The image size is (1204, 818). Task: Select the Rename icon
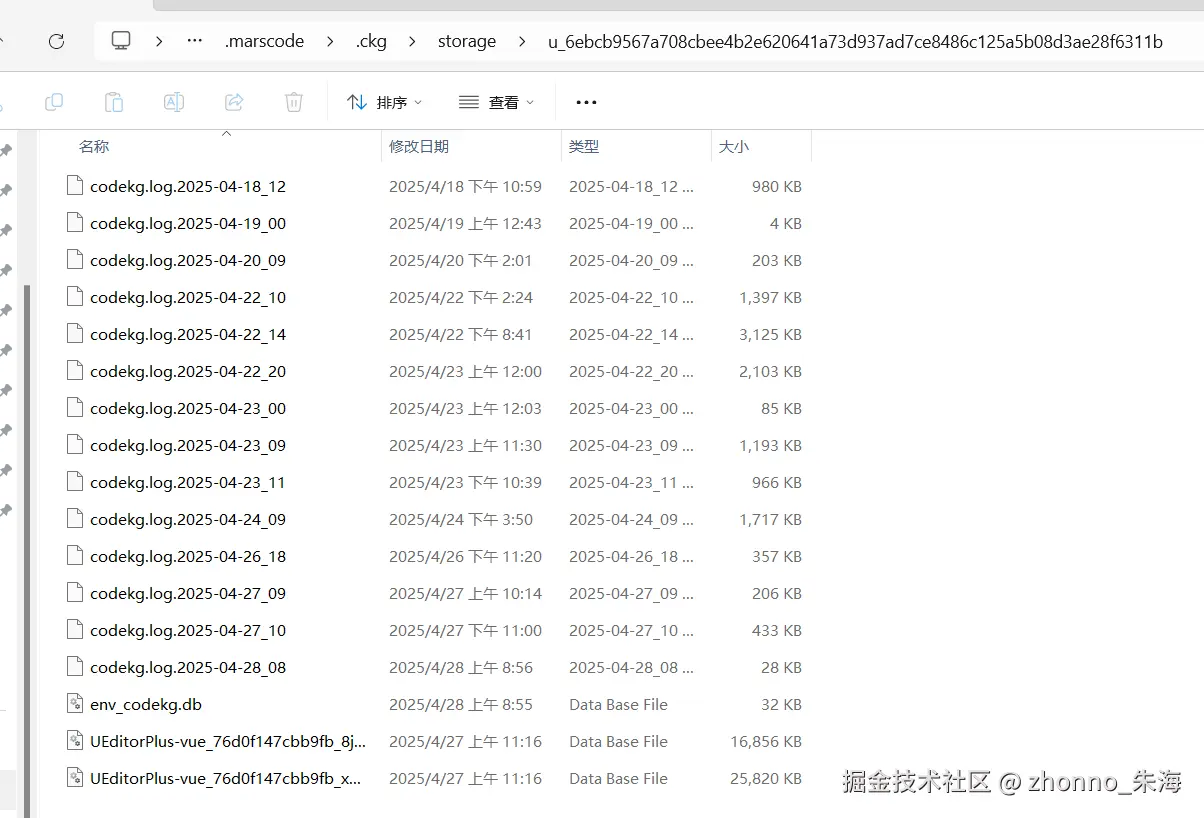click(x=173, y=101)
